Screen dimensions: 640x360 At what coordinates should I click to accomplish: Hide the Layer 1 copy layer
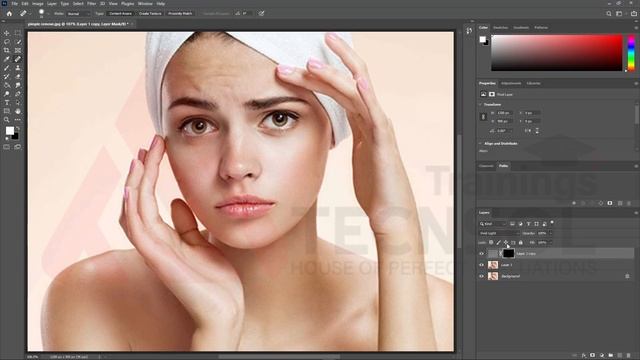point(482,253)
